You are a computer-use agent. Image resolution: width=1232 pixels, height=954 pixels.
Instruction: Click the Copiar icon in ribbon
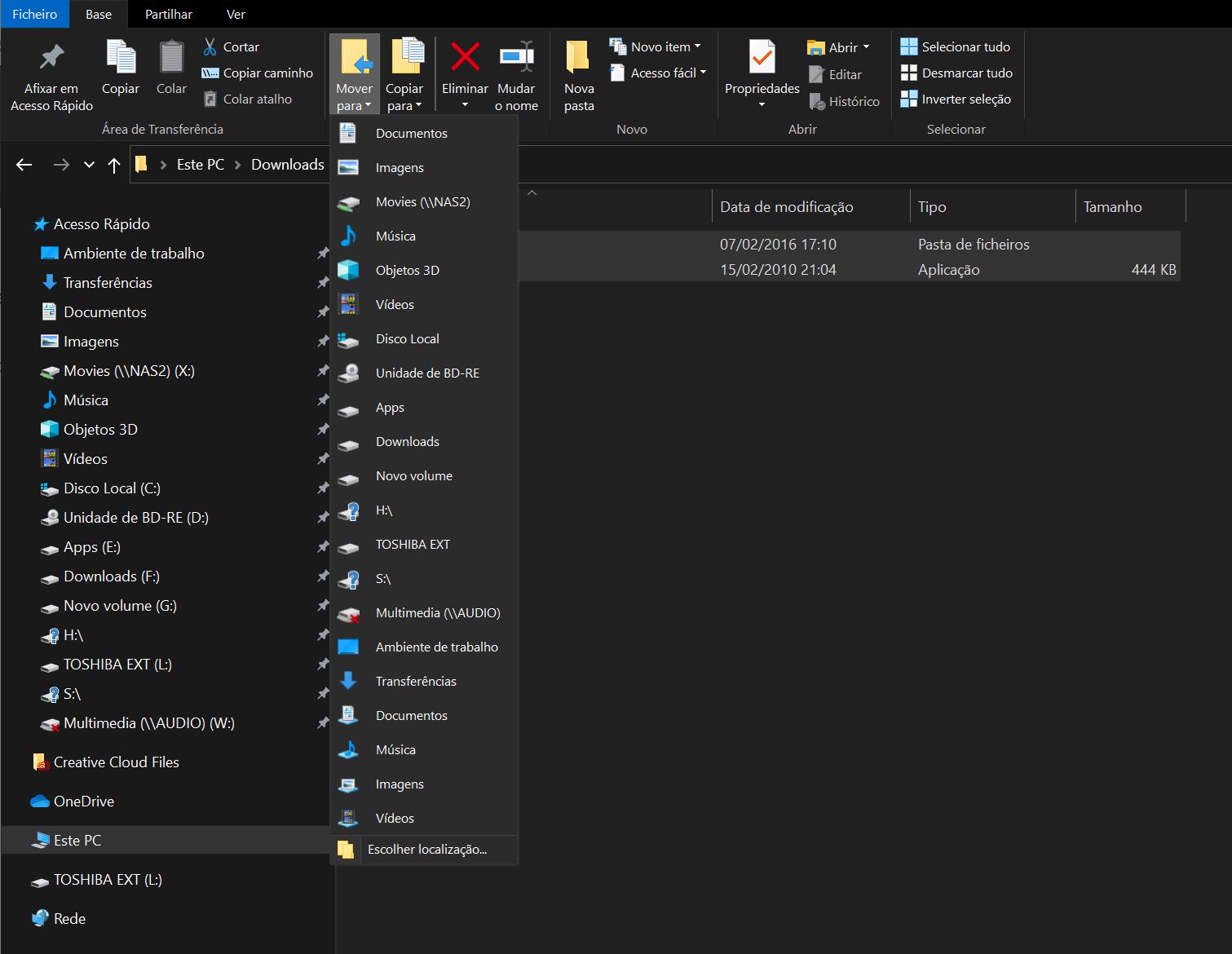(121, 68)
